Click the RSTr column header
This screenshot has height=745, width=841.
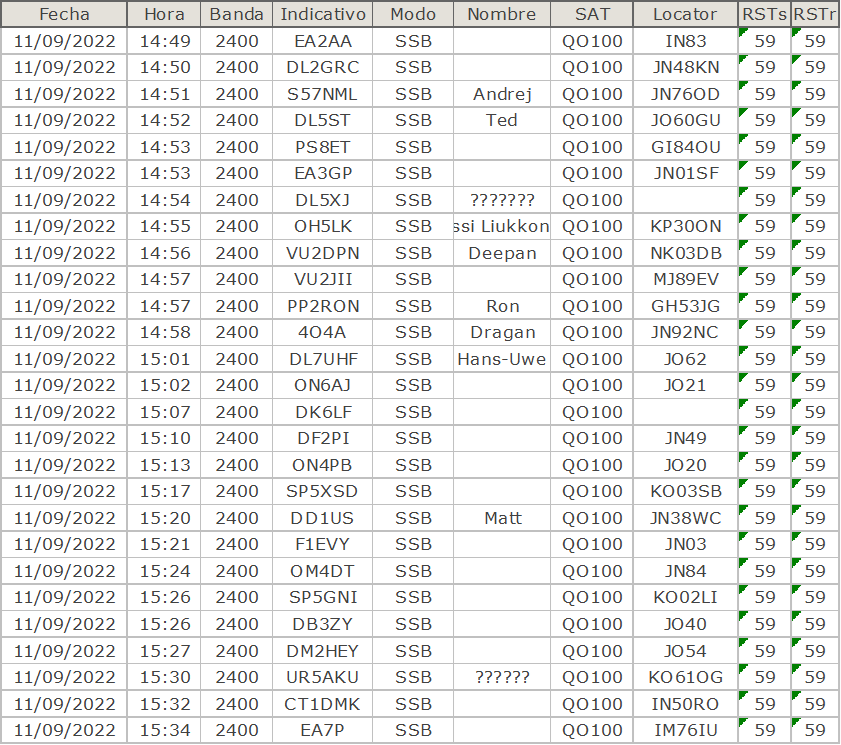point(815,14)
